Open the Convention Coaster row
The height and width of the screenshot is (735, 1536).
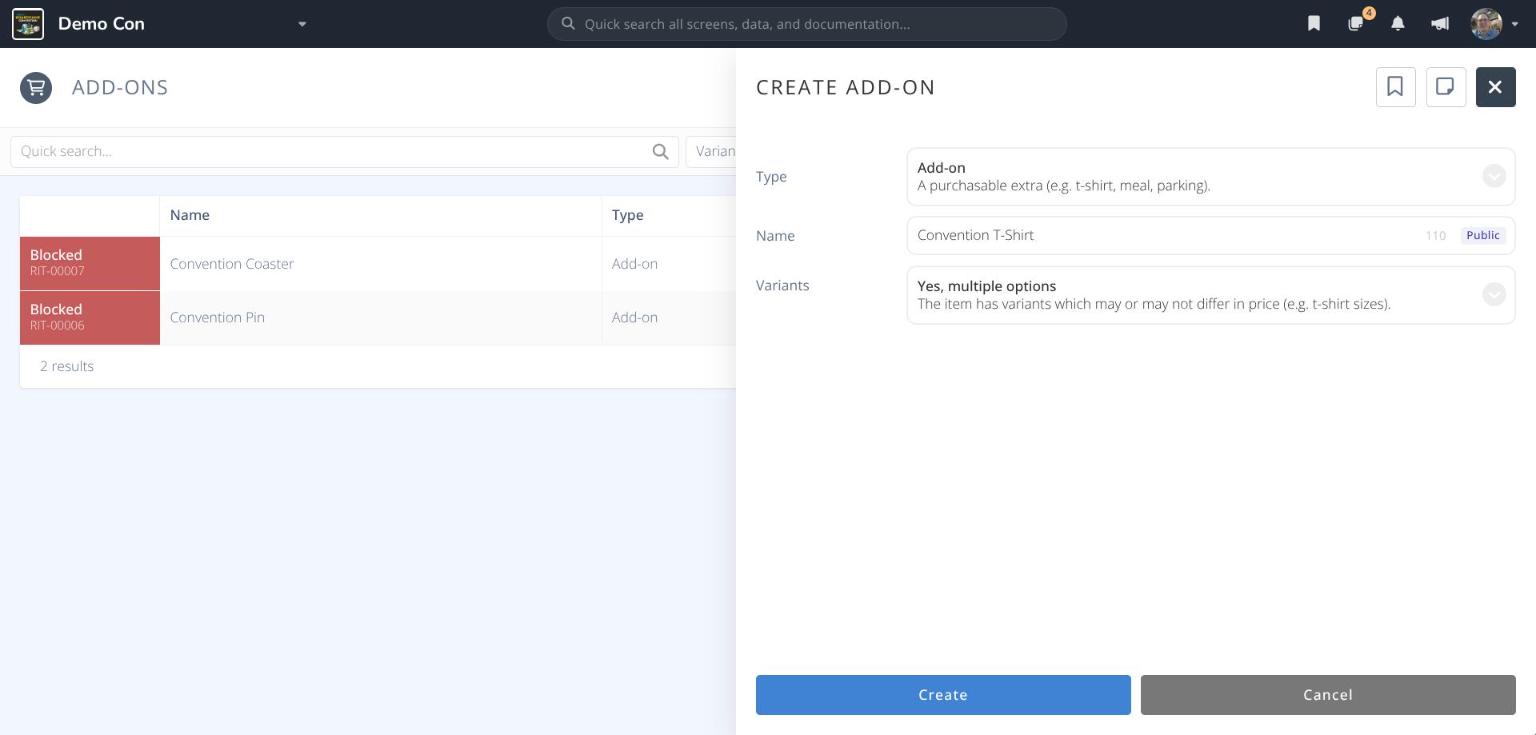click(x=378, y=264)
